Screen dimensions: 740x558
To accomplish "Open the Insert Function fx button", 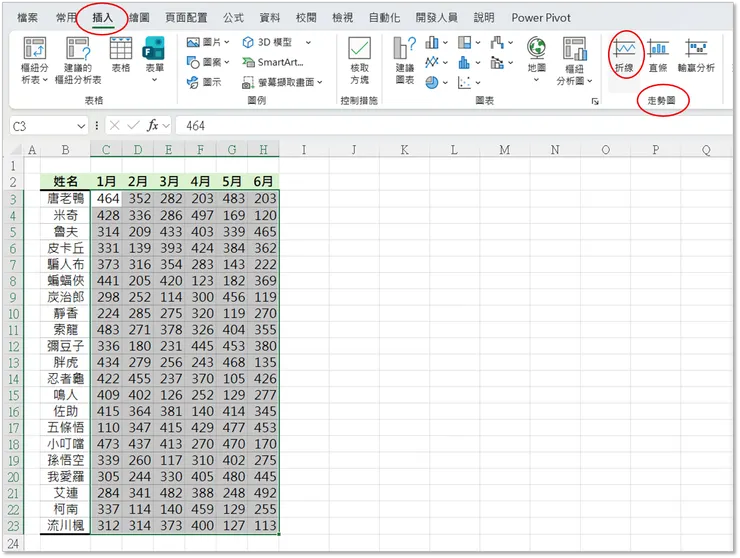I will [x=153, y=126].
